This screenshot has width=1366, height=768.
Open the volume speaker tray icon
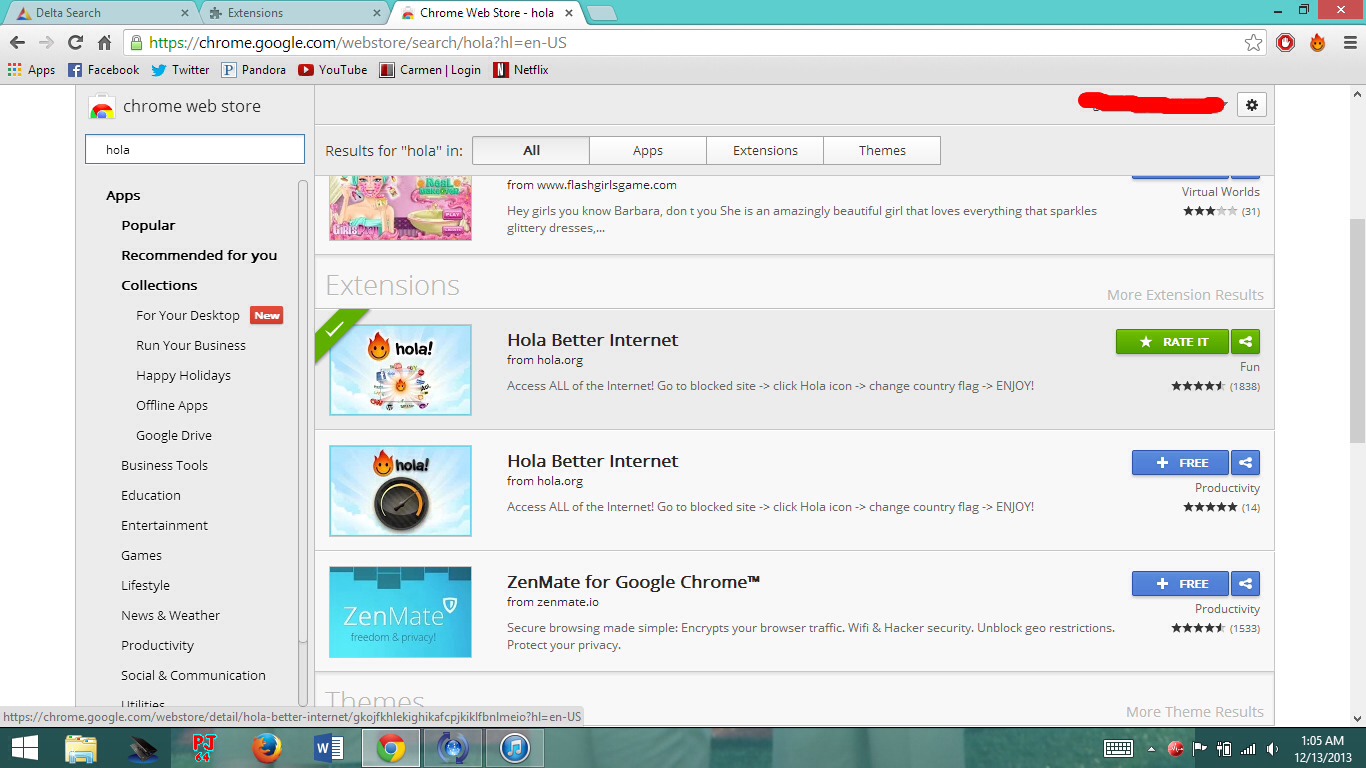coord(1271,748)
